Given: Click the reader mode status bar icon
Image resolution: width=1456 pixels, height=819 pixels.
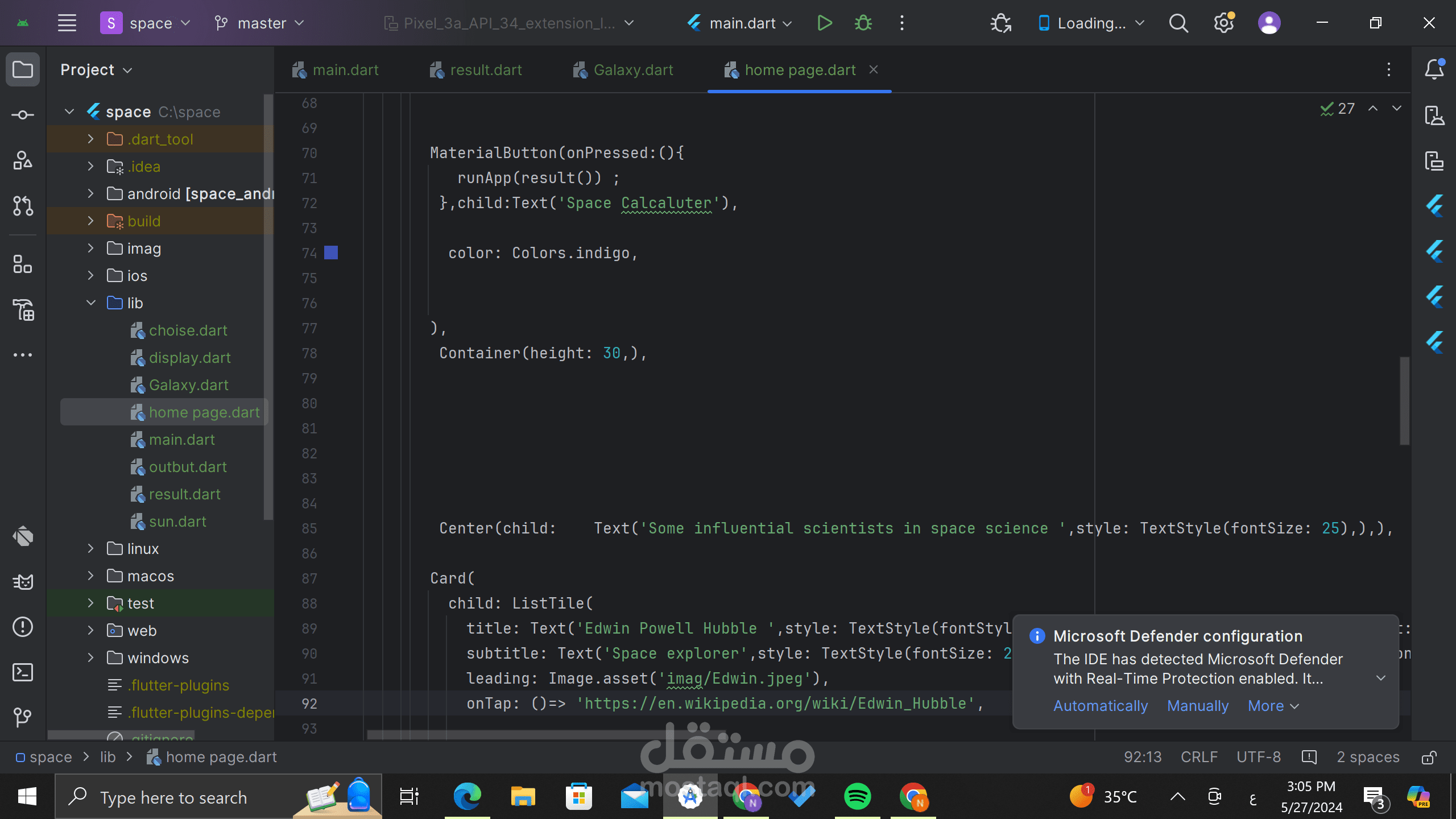Looking at the screenshot, I should click(1309, 757).
